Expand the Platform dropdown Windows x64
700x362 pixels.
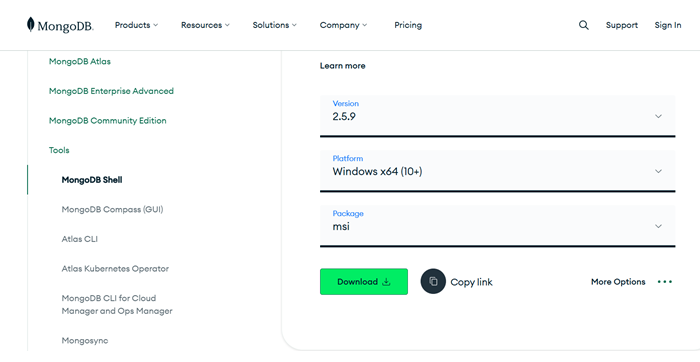click(x=497, y=171)
